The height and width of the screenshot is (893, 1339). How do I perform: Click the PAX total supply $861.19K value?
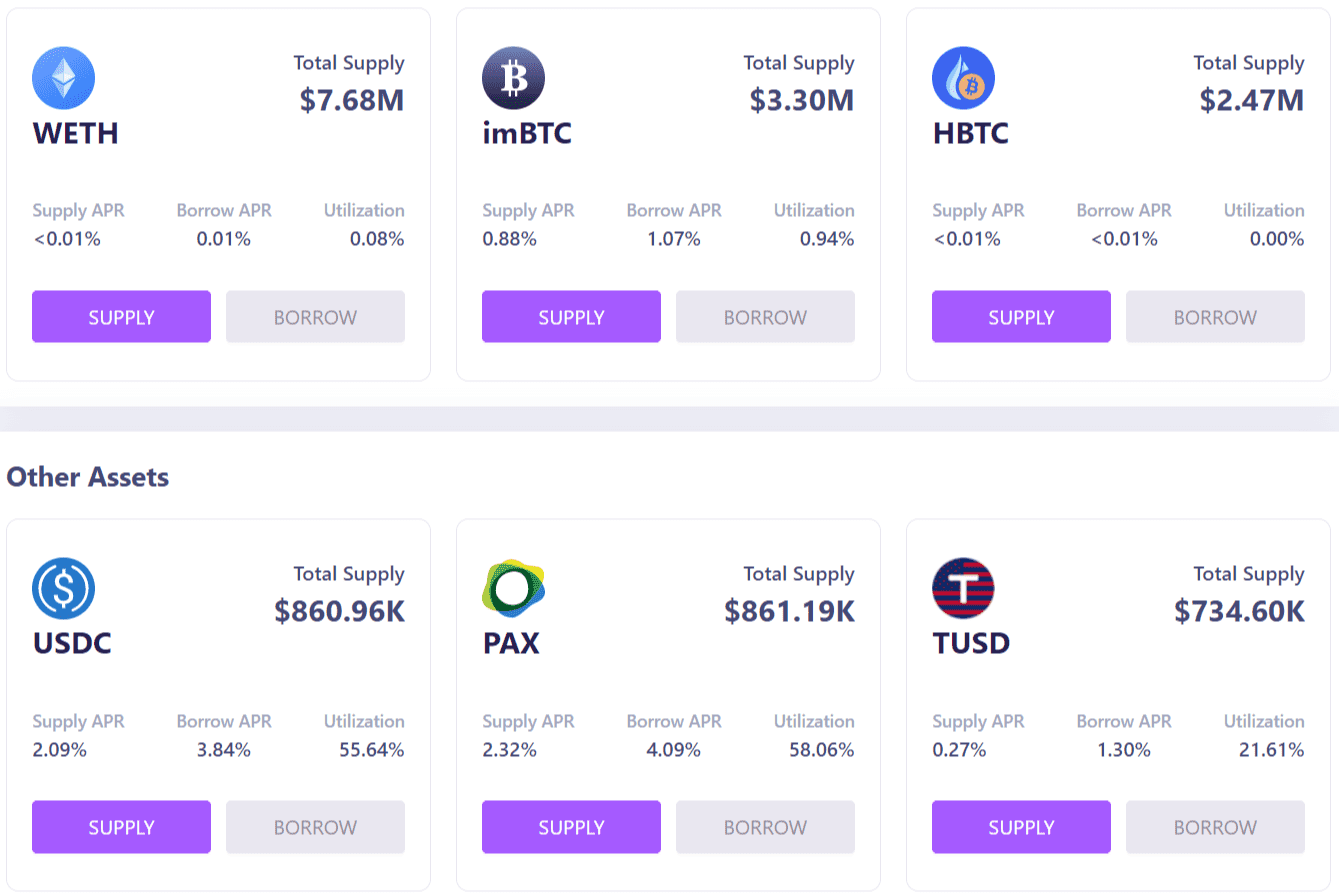coord(789,611)
